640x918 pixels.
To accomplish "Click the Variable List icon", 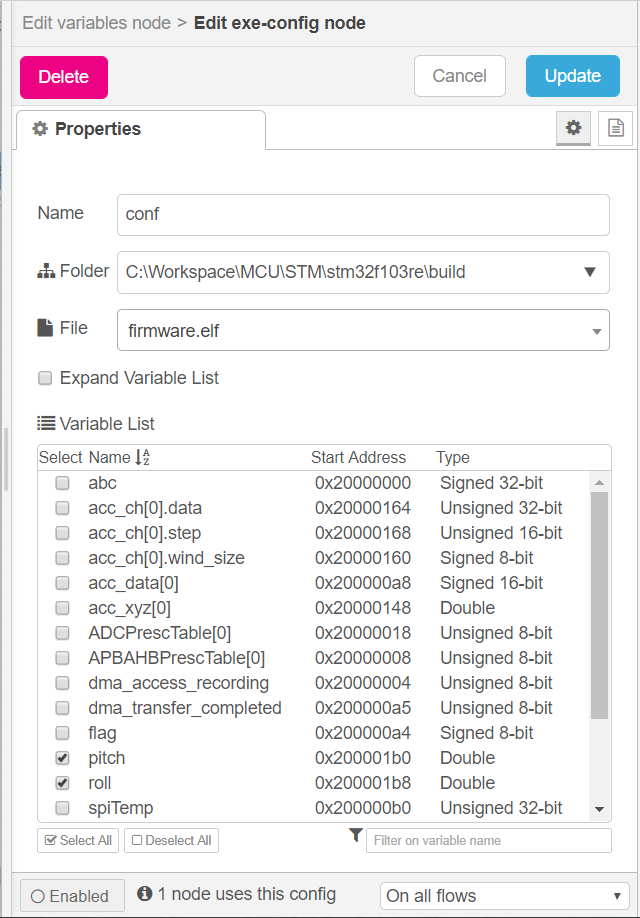I will coord(46,424).
